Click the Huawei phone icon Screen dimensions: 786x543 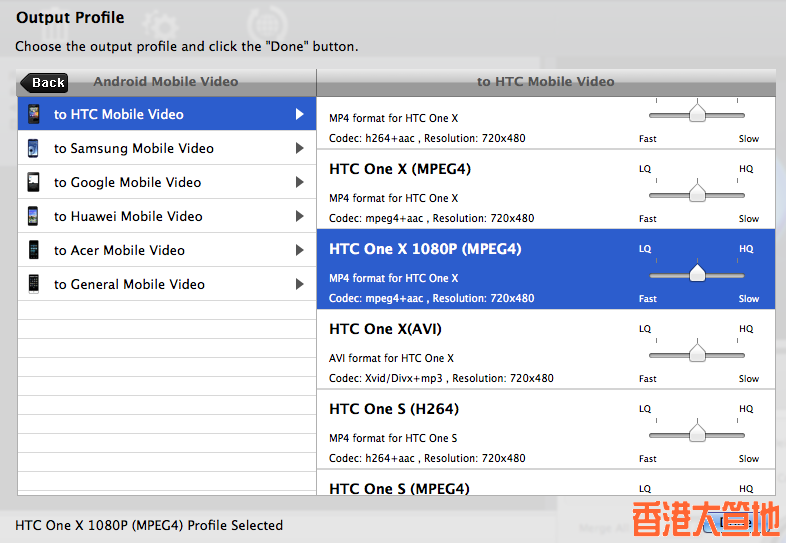(34, 217)
